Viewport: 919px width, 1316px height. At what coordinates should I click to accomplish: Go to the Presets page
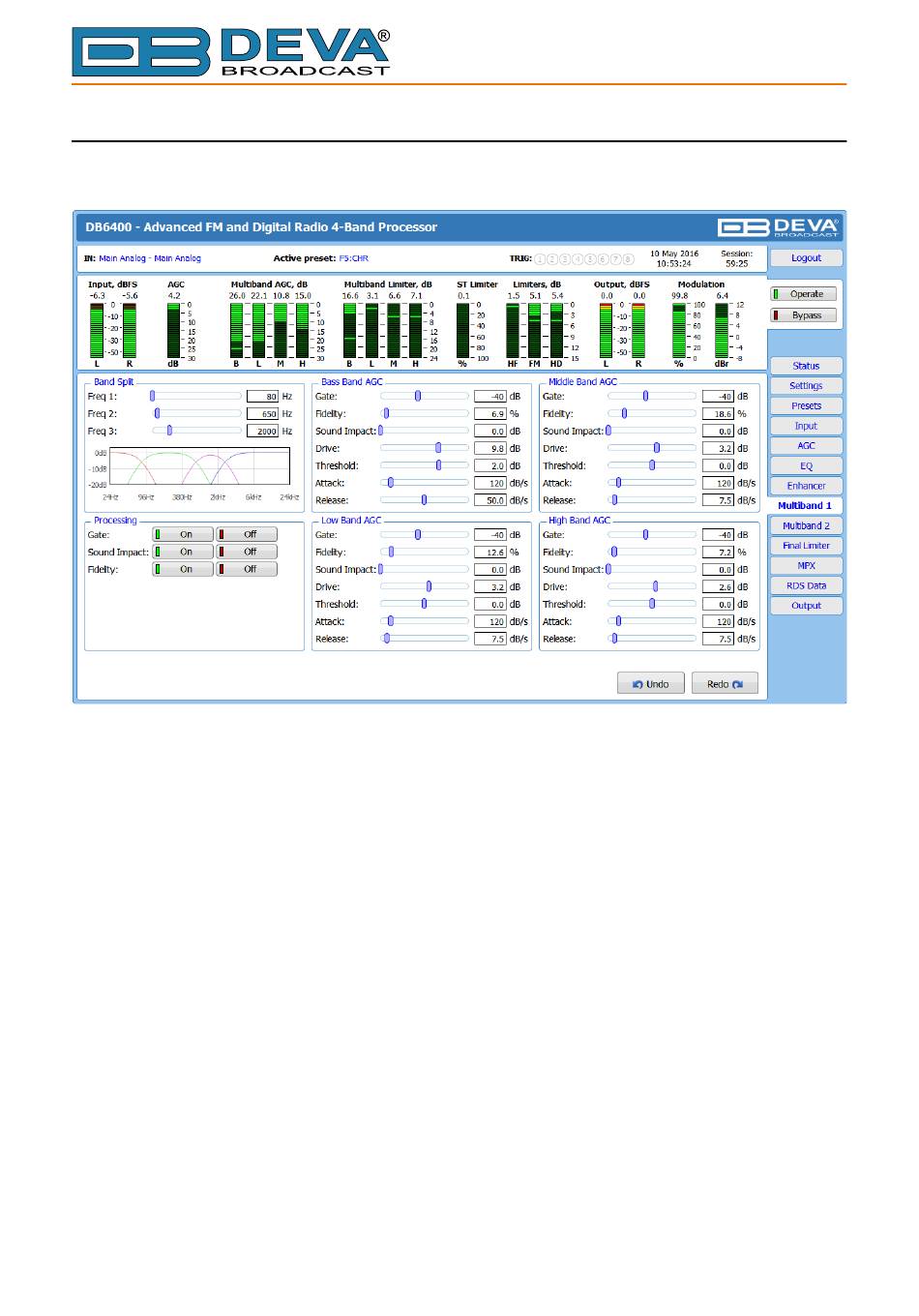coord(806,406)
